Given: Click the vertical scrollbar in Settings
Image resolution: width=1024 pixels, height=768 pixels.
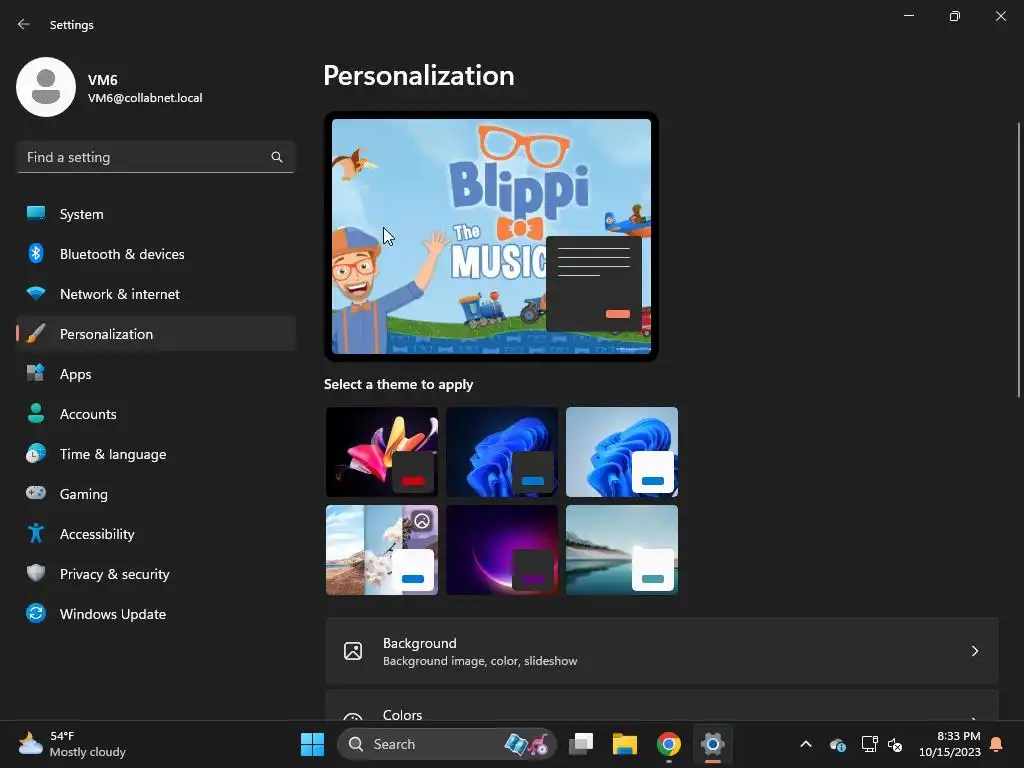Looking at the screenshot, I should (1018, 260).
